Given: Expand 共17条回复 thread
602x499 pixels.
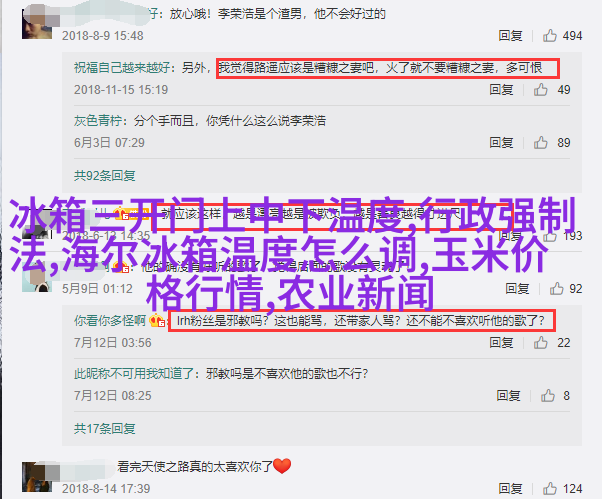Looking at the screenshot, I should point(104,428).
